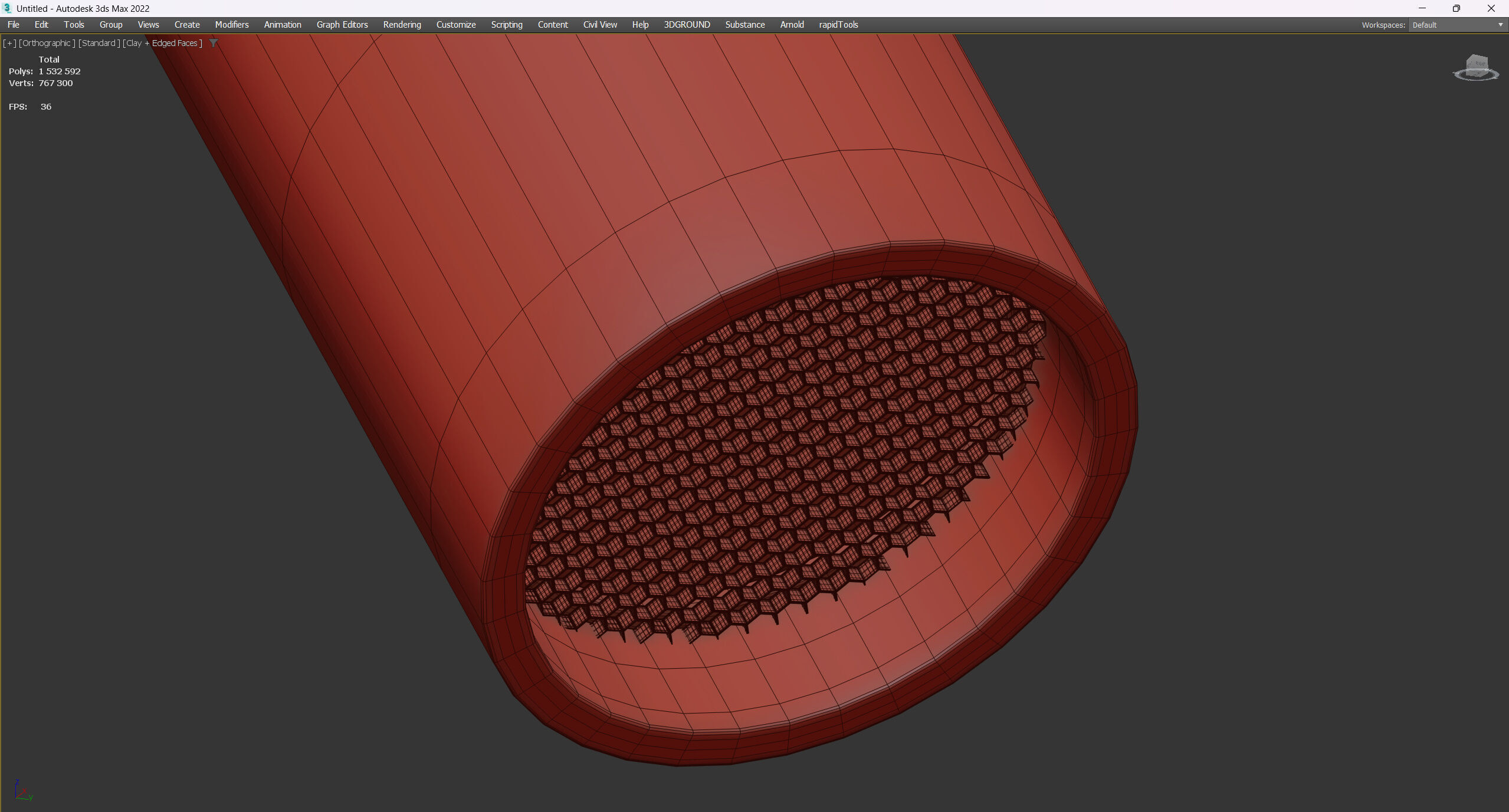The width and height of the screenshot is (1509, 812).
Task: Open the Group menu
Action: 111,25
